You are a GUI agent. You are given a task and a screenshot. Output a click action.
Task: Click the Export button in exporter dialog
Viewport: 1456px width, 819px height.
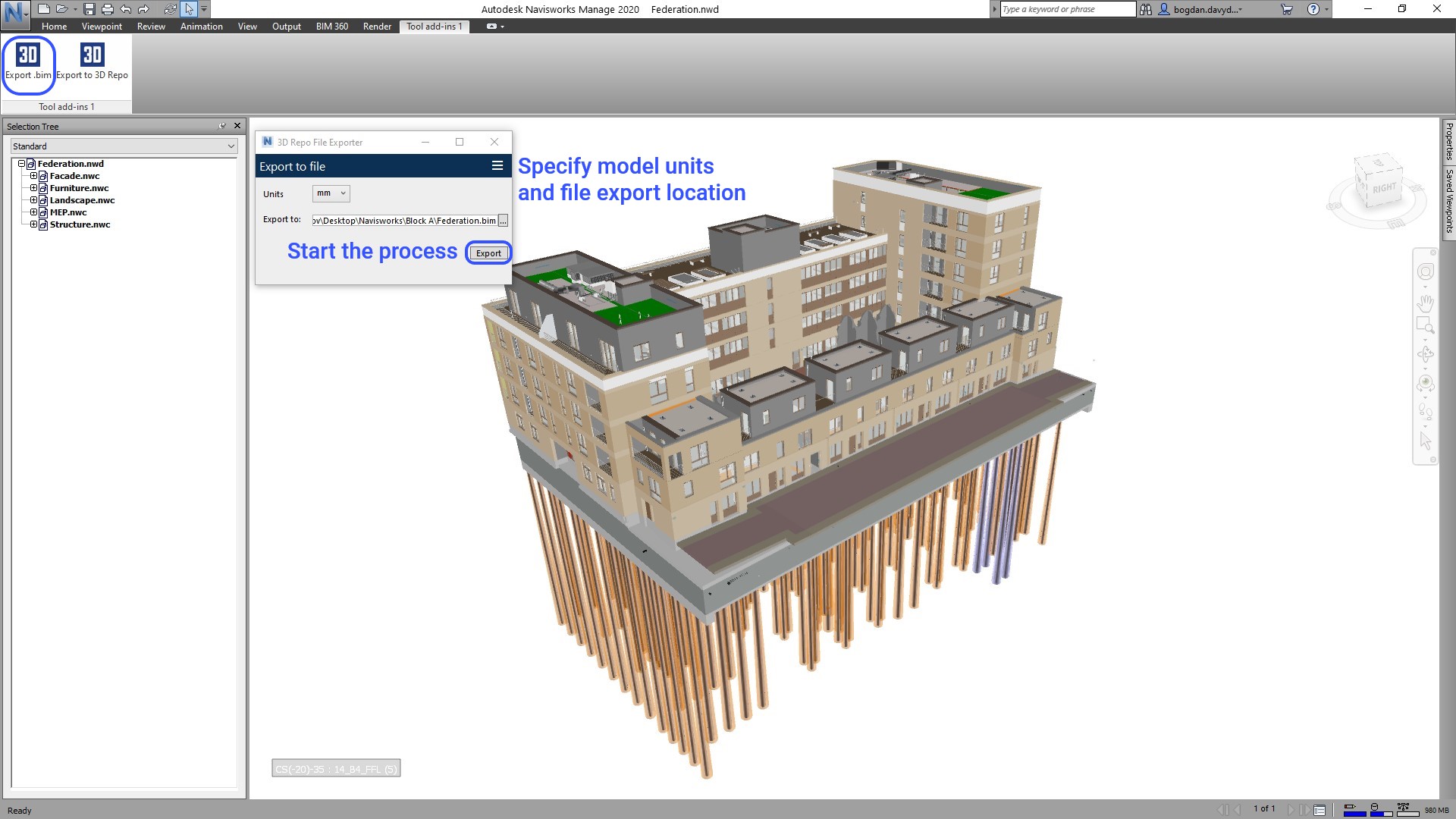coord(488,253)
